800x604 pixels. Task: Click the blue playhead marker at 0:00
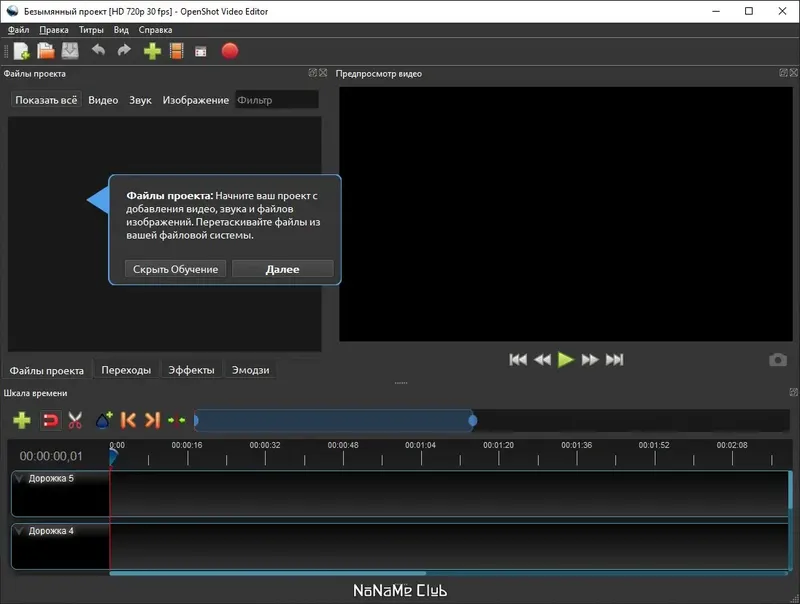(113, 456)
